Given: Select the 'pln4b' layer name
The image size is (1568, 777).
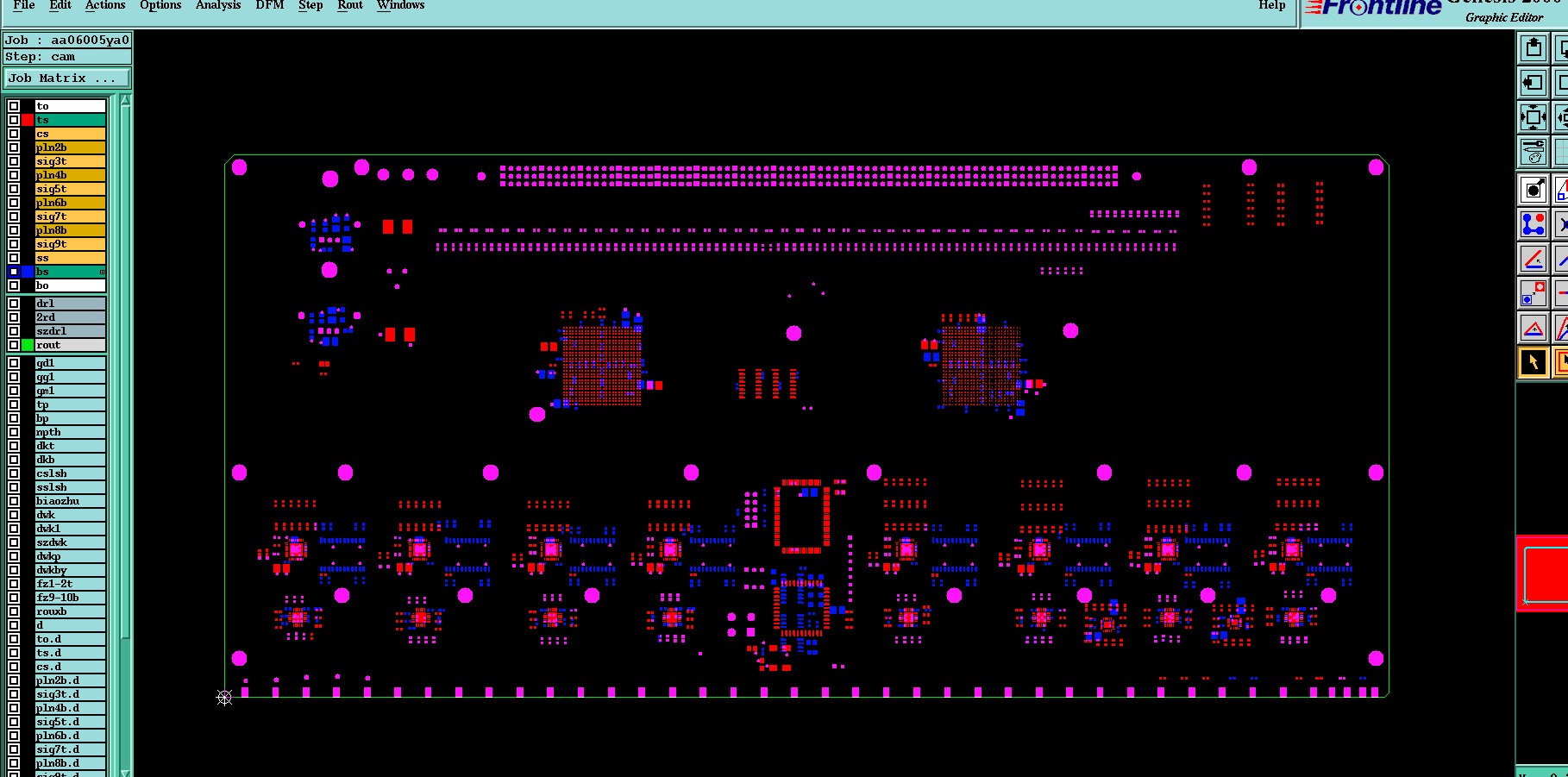Looking at the screenshot, I should (x=70, y=175).
